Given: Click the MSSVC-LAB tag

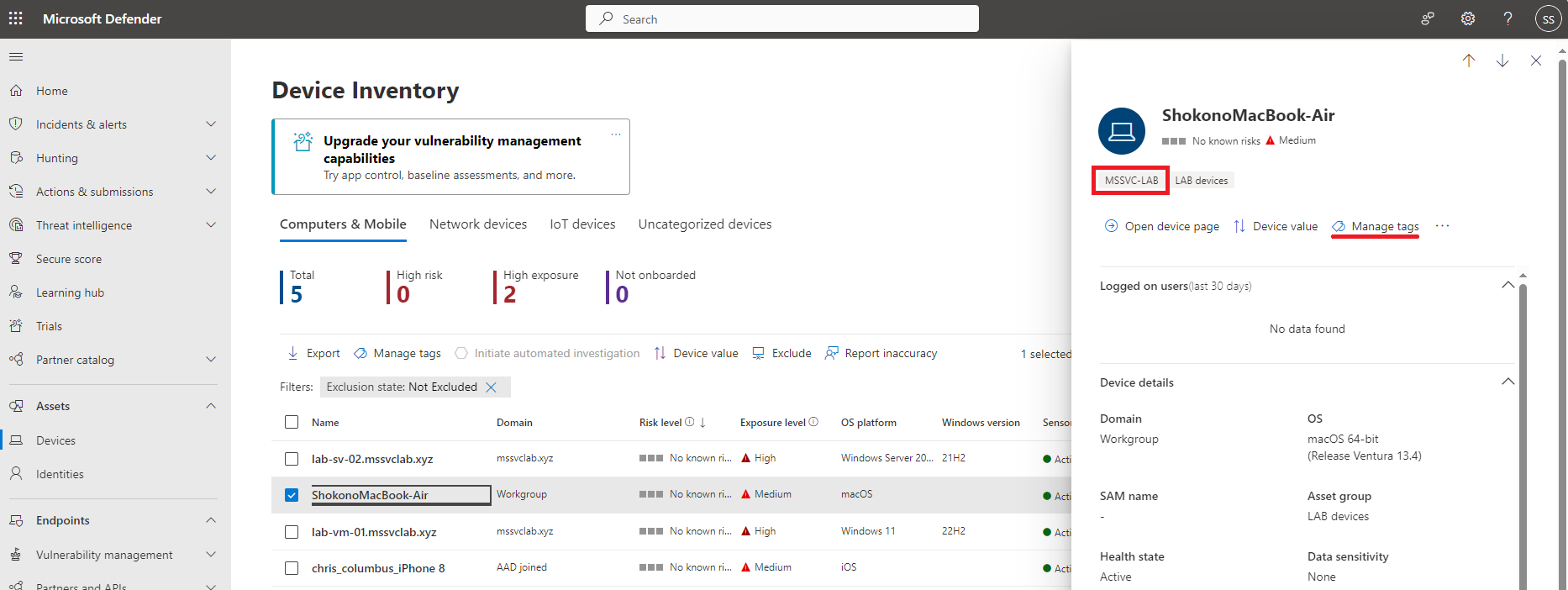Looking at the screenshot, I should tap(1131, 181).
